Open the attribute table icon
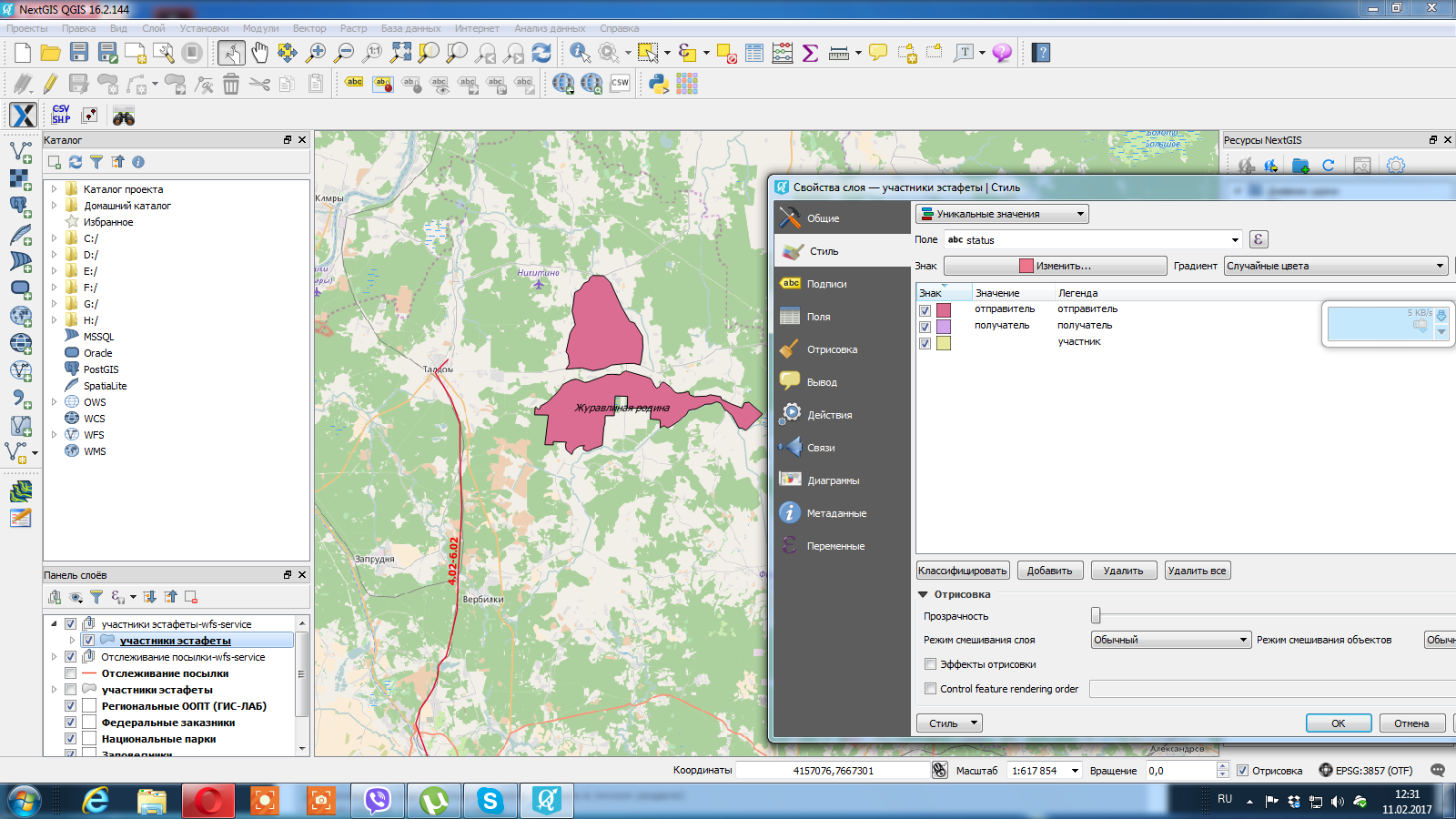This screenshot has width=1456, height=819. click(754, 53)
